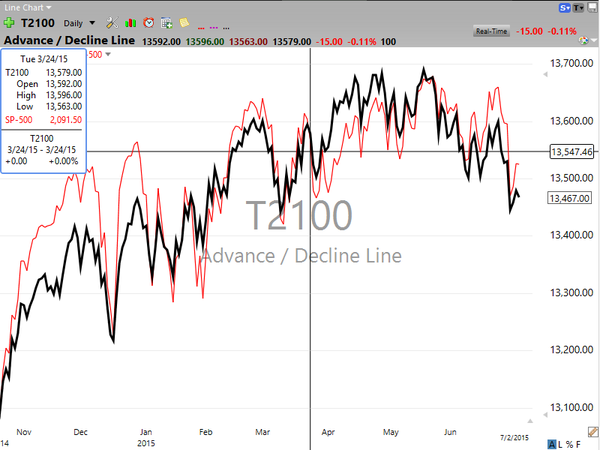Screen dimensions: 600x450
Task: Click the green high value 13596.00
Action: (205, 41)
